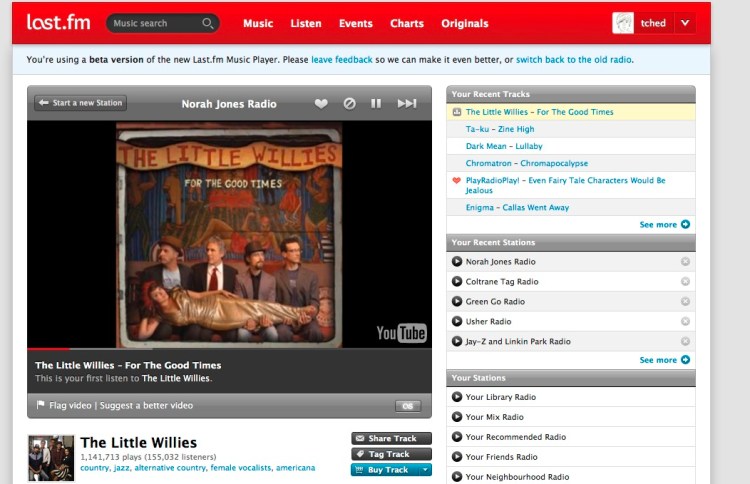This screenshot has height=484, width=750.
Task: Click the Tag Track button
Action: [391, 454]
